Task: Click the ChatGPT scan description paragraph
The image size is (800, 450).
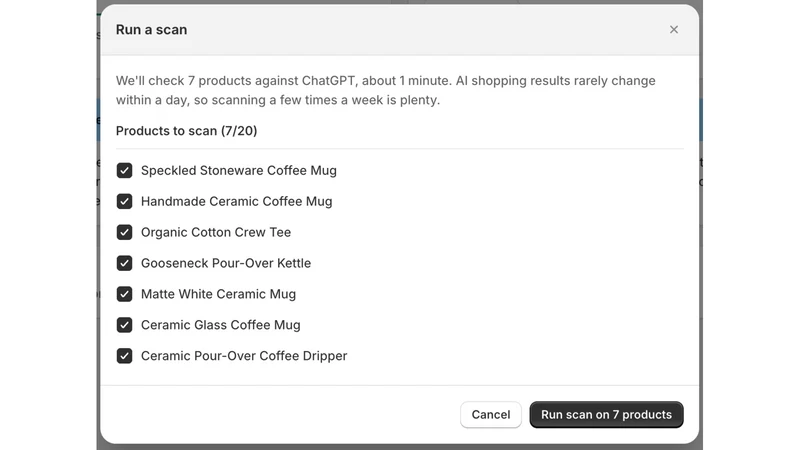Action: point(386,90)
